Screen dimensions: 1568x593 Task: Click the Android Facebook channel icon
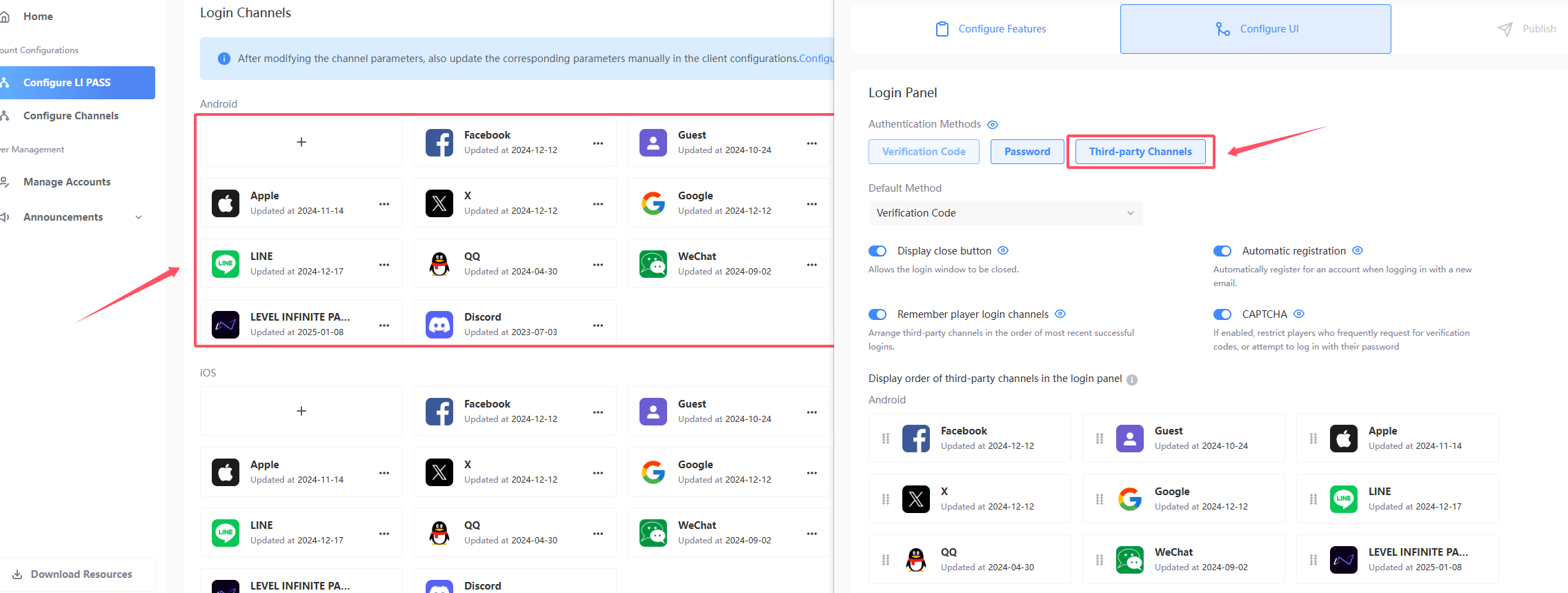tap(439, 143)
